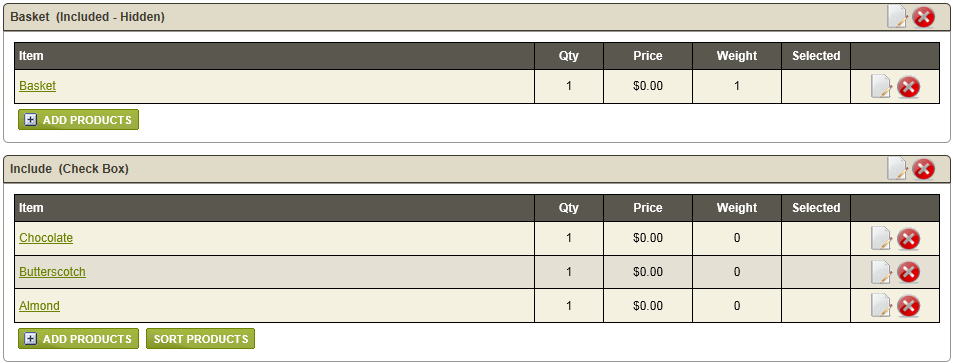Open the Chocolate product link
This screenshot has height=363, width=953.
[46, 238]
